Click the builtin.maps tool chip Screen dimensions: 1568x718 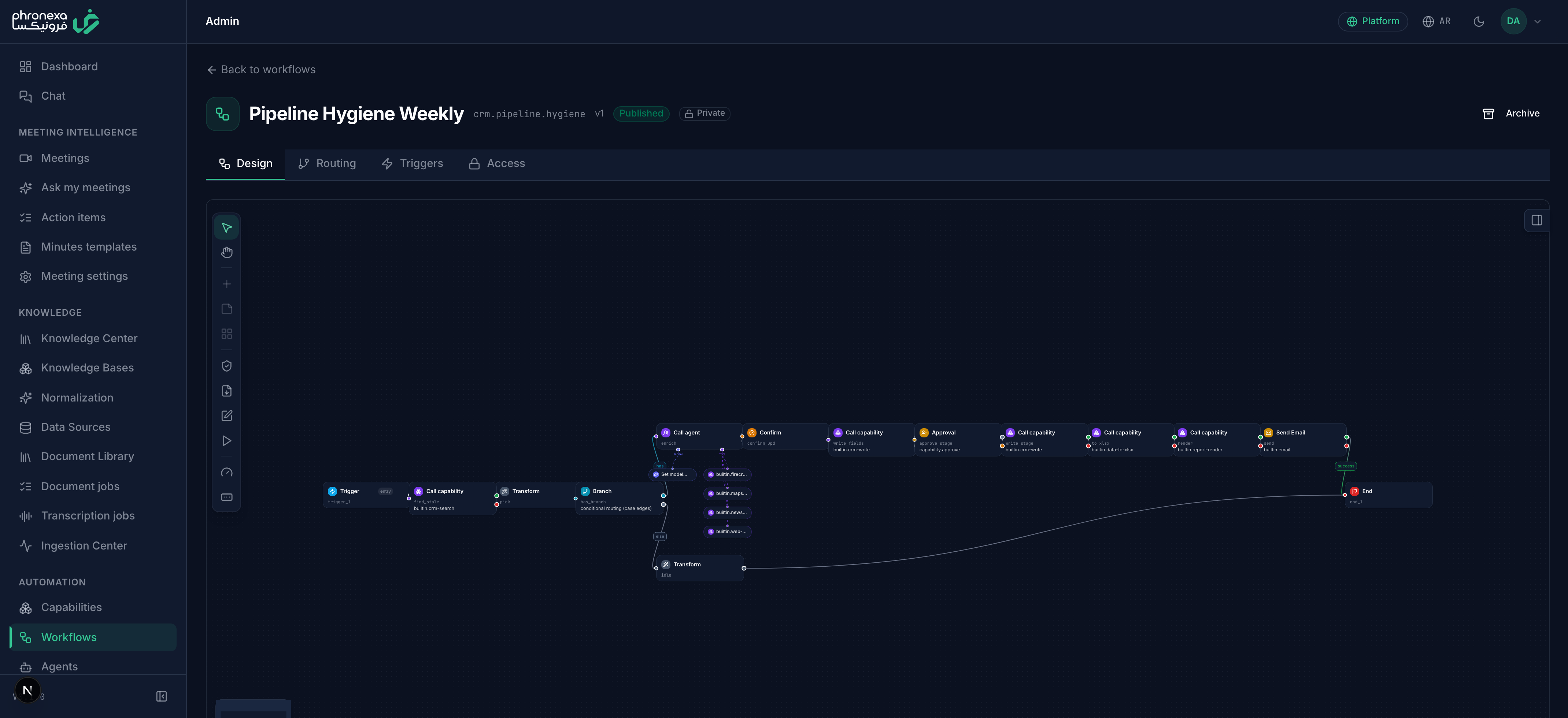[727, 493]
